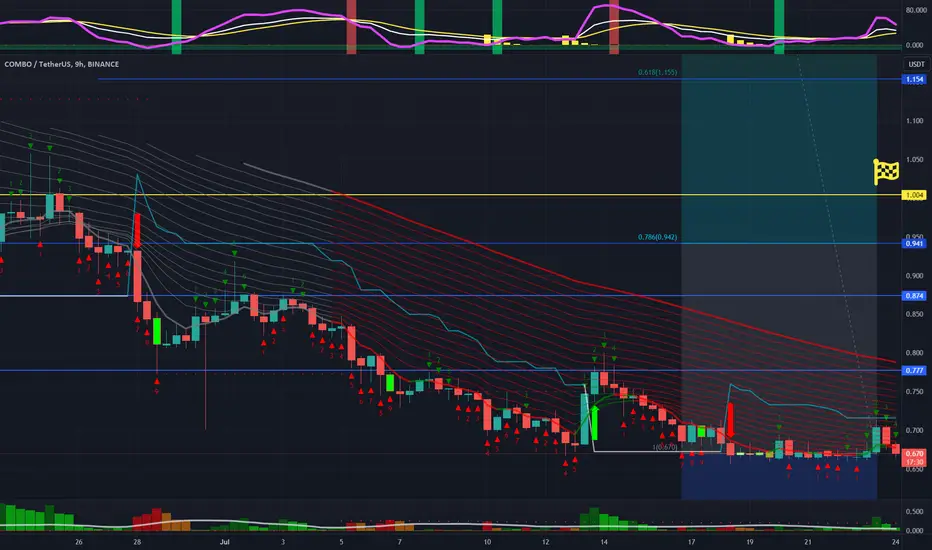Click the 0.618(1.155) Fibonacci level label
The image size is (932, 550).
(657, 73)
